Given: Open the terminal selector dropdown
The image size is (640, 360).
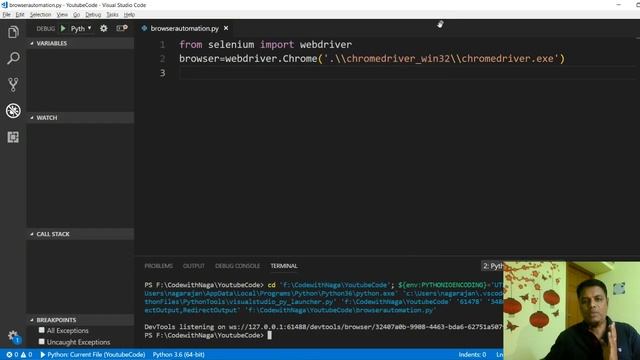Looking at the screenshot, I should 492,266.
